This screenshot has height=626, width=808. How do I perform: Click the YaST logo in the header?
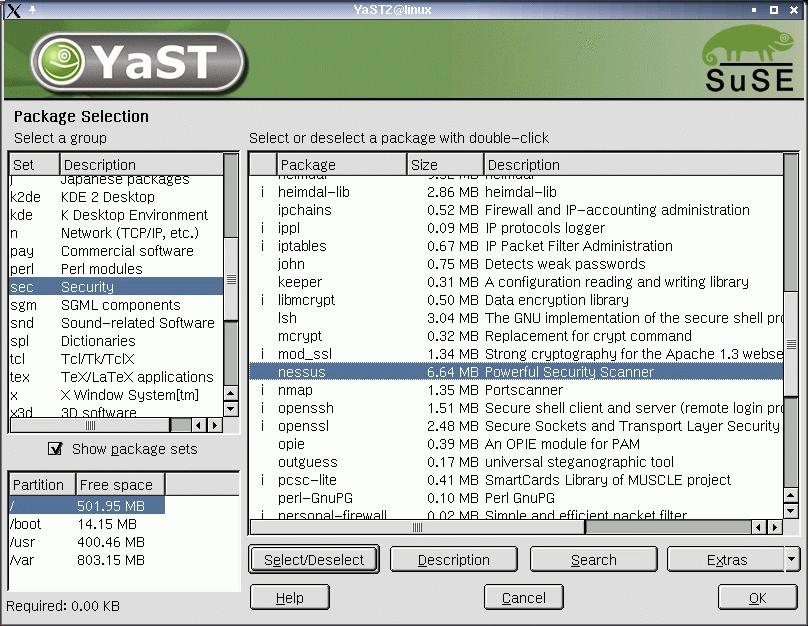pyautogui.click(x=137, y=62)
